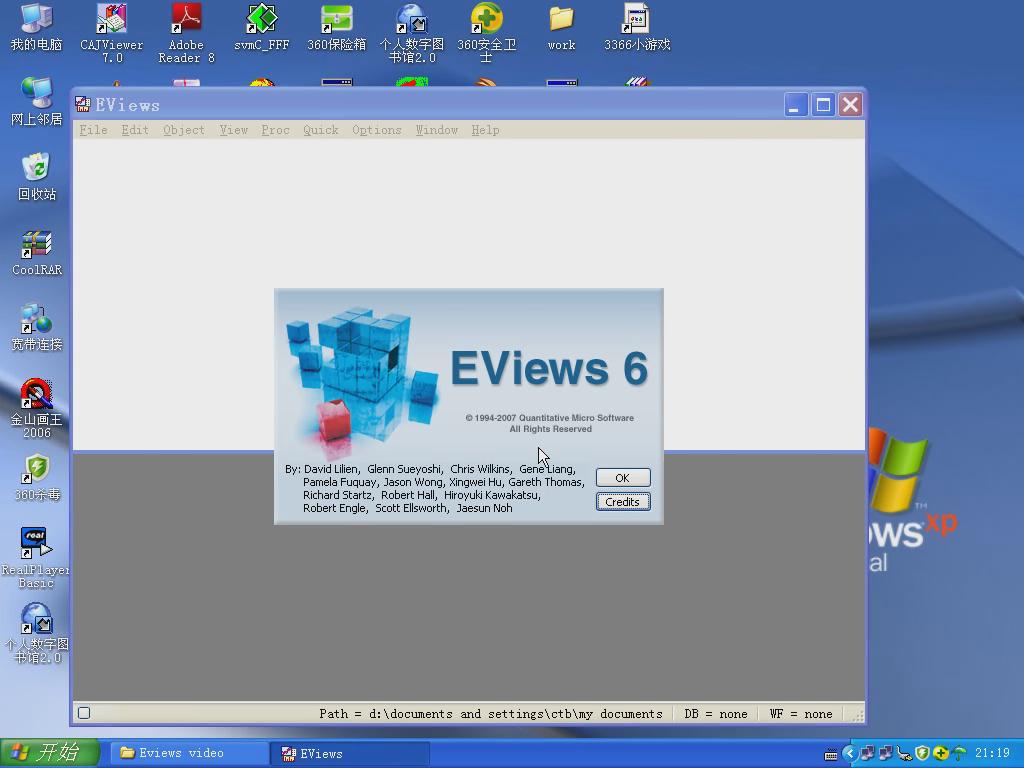This screenshot has width=1024, height=768.
Task: Toggle the status bar checkbox in EViews
Action: click(84, 713)
